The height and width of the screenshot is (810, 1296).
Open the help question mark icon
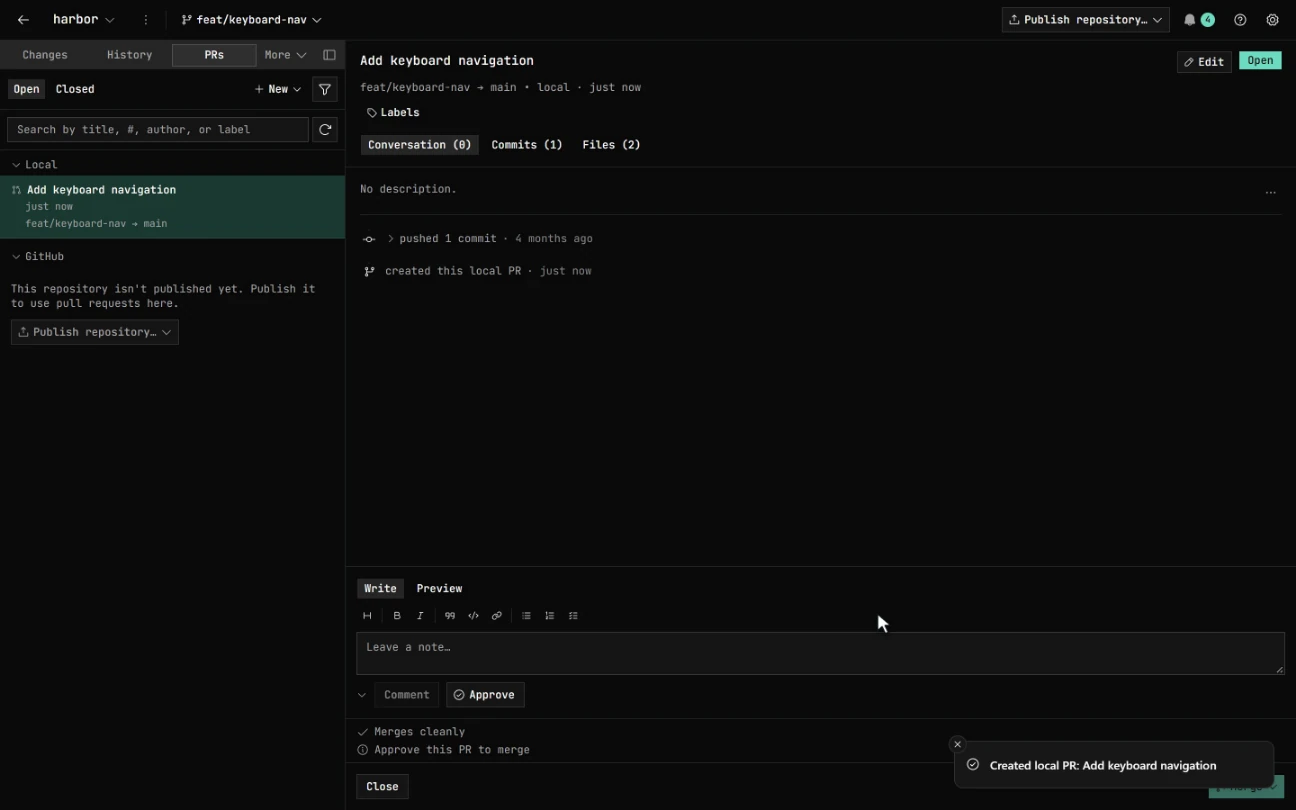tap(1240, 20)
